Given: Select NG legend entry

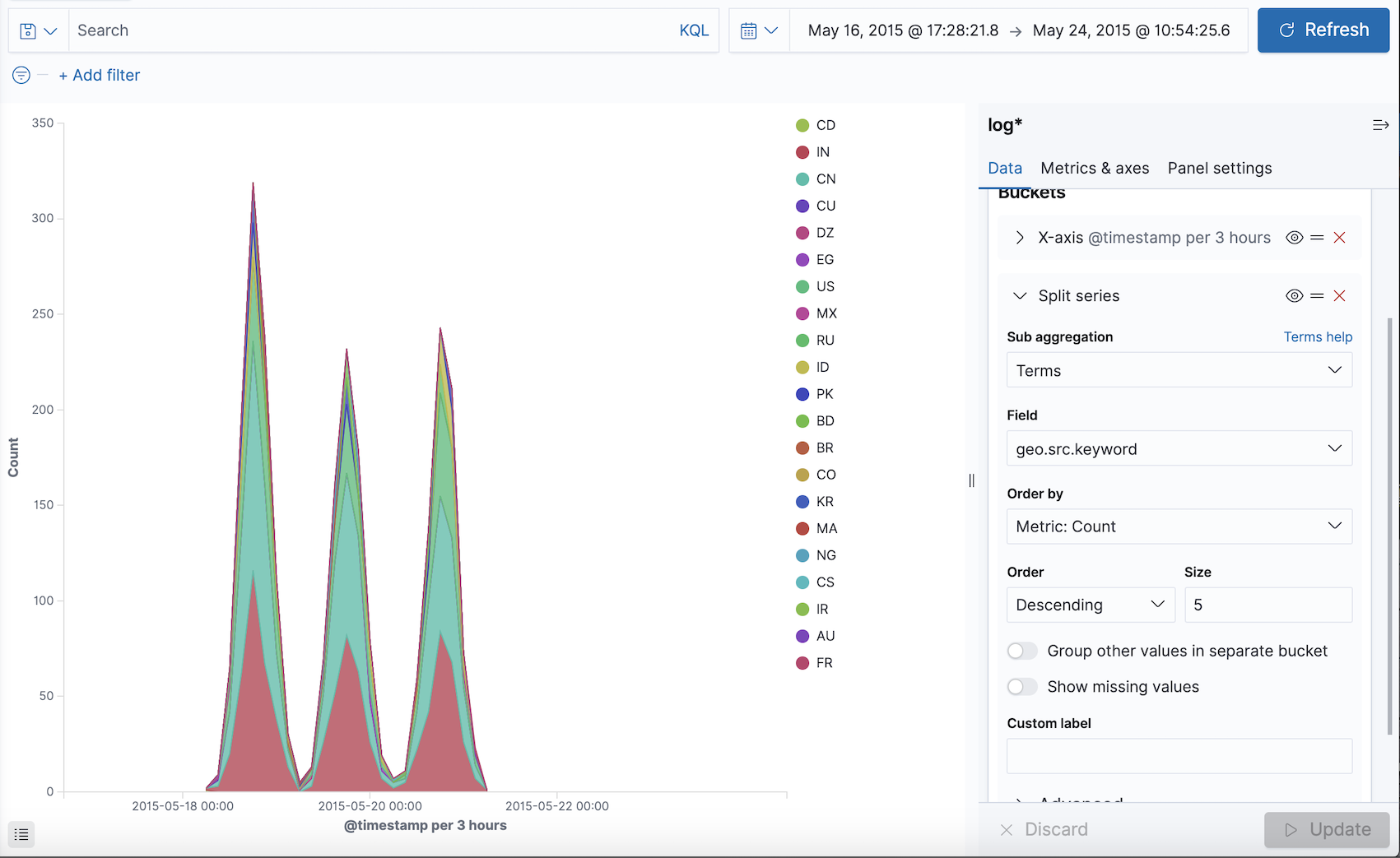Looking at the screenshot, I should click(816, 555).
